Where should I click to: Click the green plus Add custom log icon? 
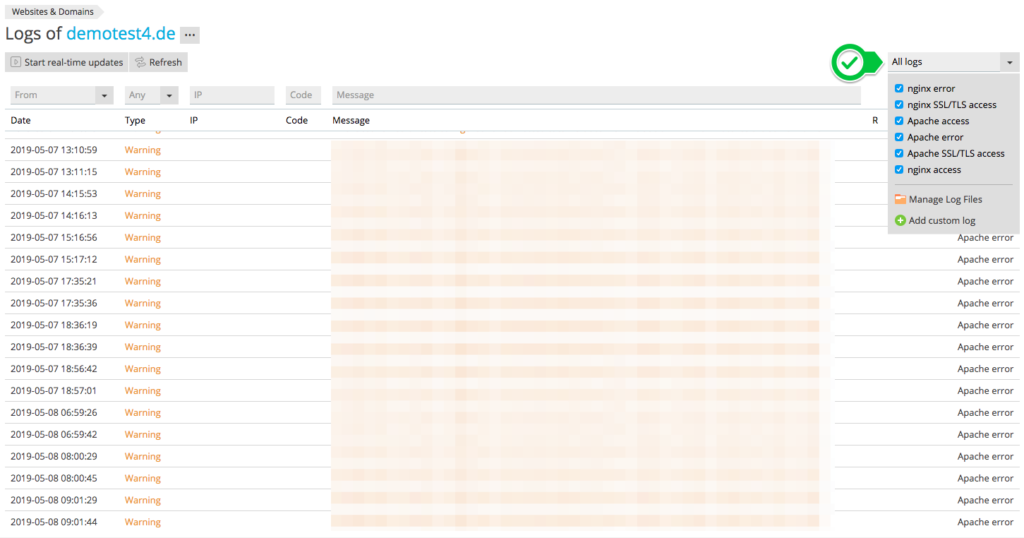(x=900, y=221)
